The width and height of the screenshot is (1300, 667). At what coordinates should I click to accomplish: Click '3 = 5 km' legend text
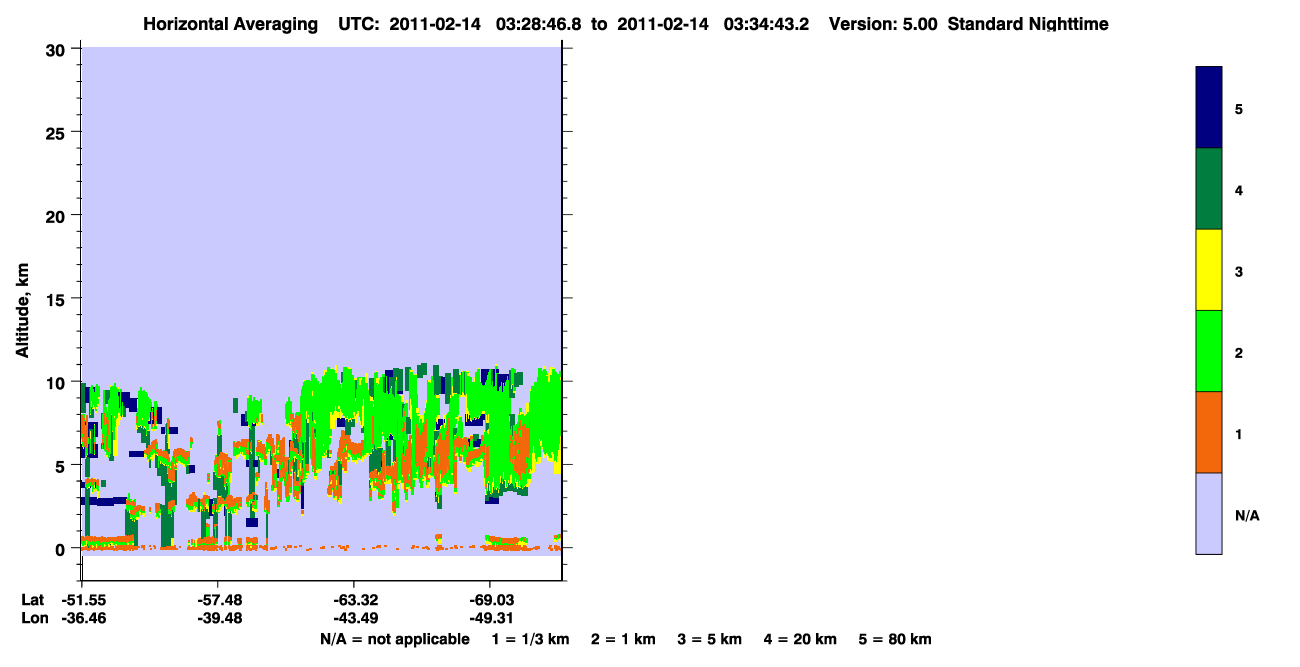coord(709,639)
